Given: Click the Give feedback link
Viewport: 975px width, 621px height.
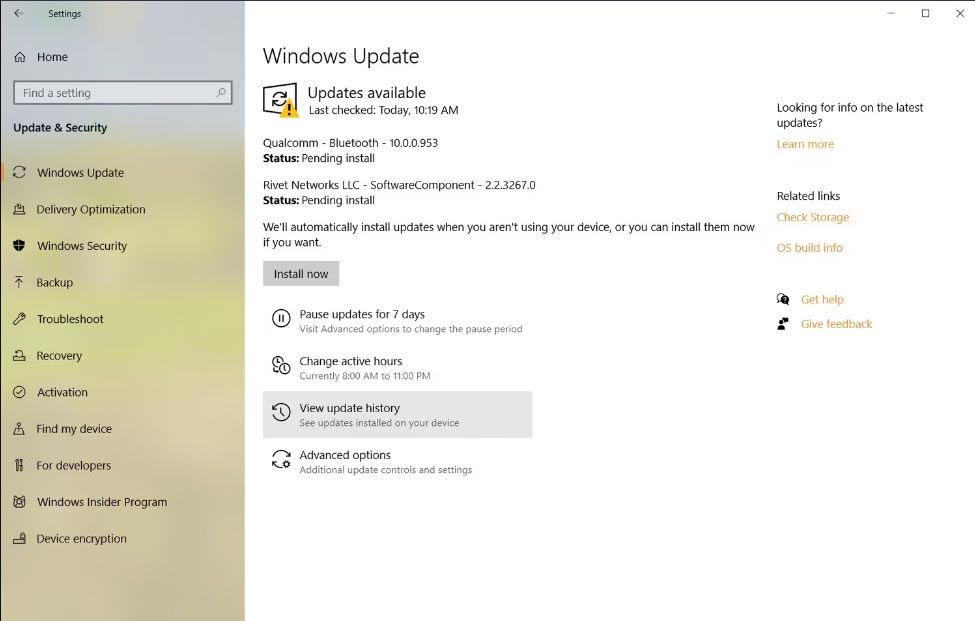Looking at the screenshot, I should click(836, 324).
